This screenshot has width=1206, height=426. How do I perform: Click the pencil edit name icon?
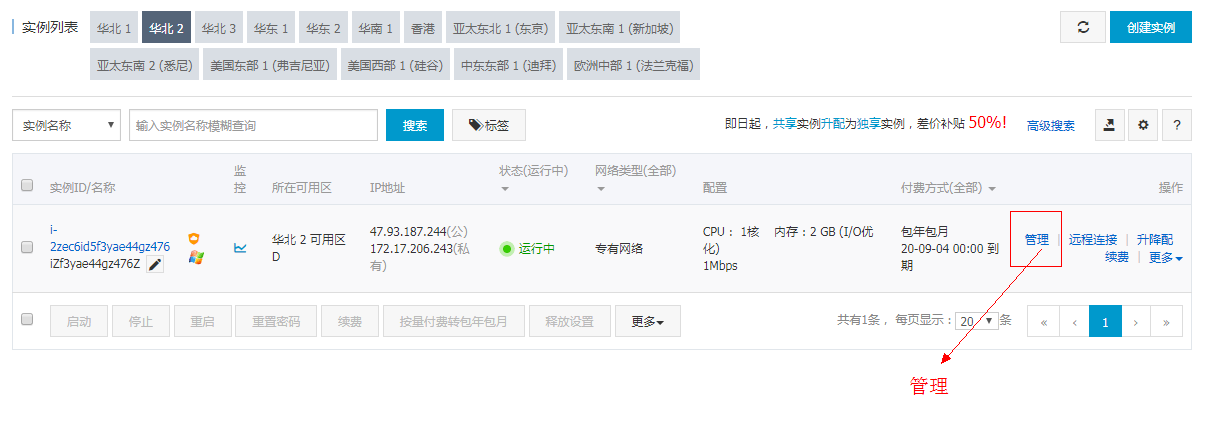click(154, 264)
